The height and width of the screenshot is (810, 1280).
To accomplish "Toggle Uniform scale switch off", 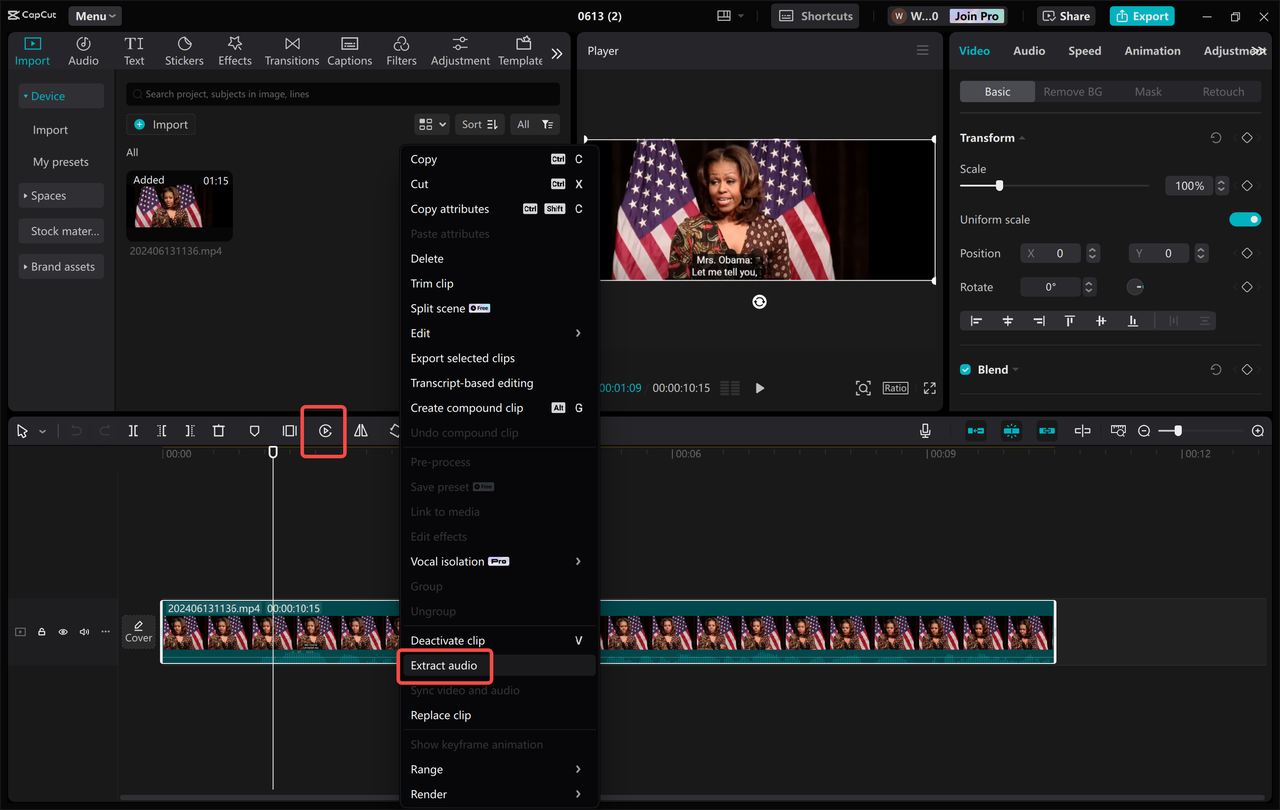I will [1245, 219].
